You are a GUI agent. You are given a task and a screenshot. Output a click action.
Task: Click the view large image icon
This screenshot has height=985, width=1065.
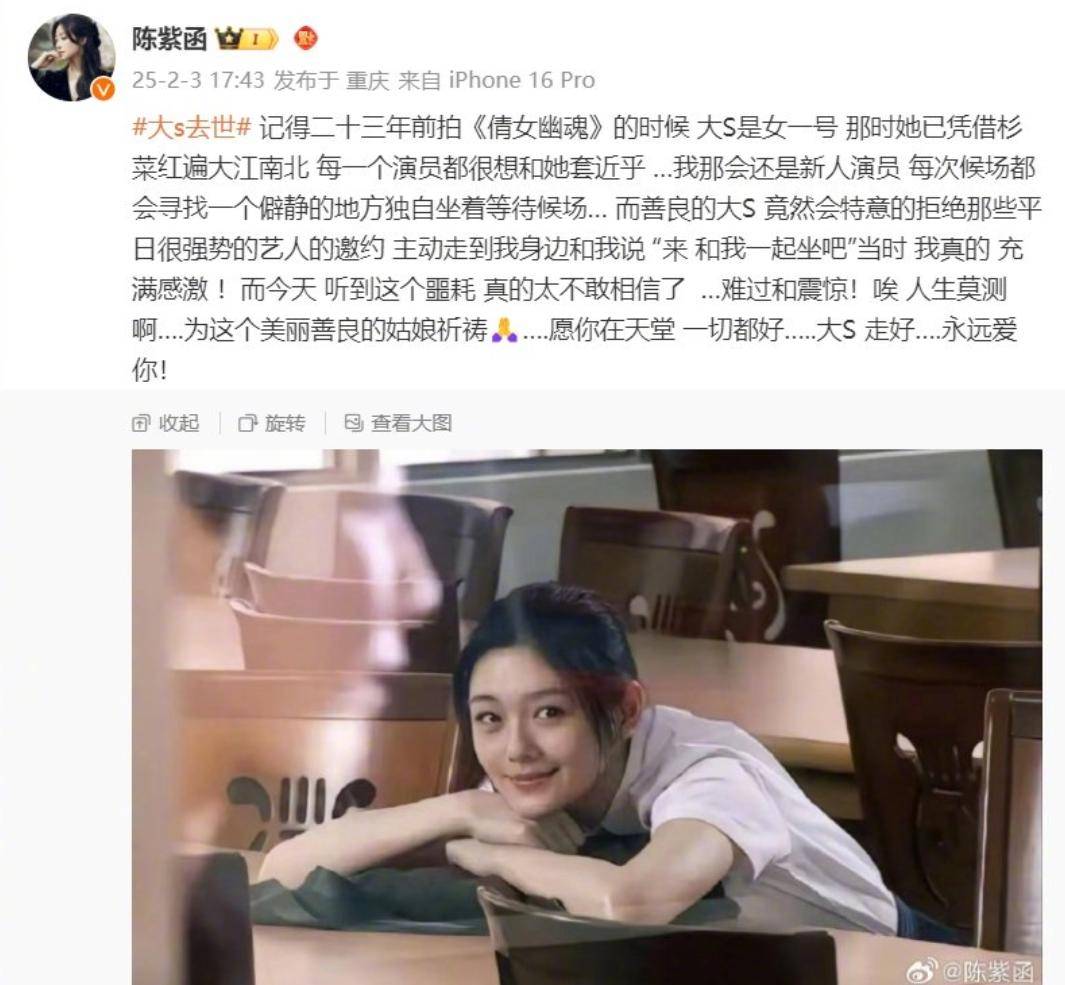click(353, 423)
